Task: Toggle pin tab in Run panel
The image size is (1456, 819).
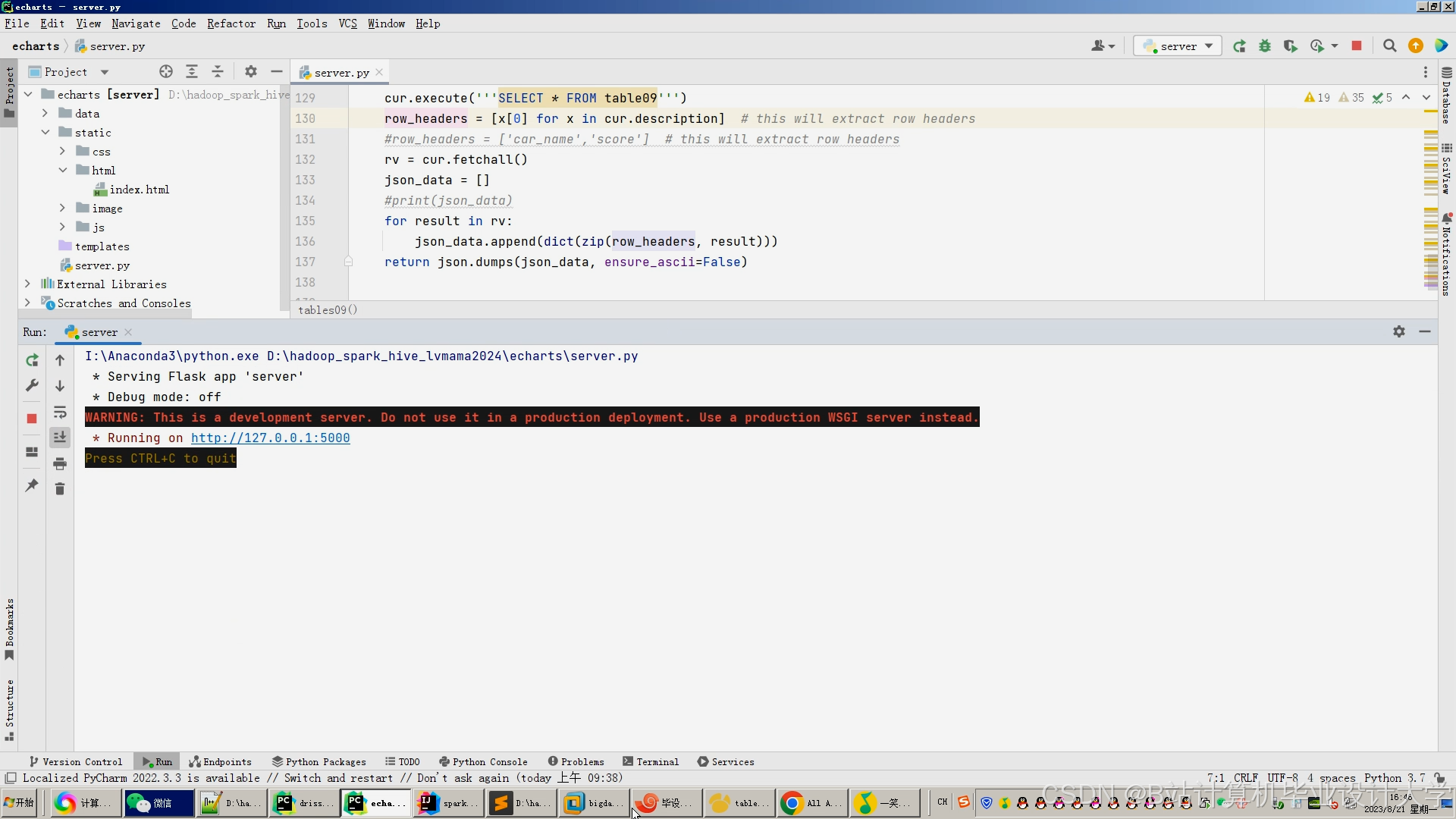Action: pyautogui.click(x=32, y=485)
